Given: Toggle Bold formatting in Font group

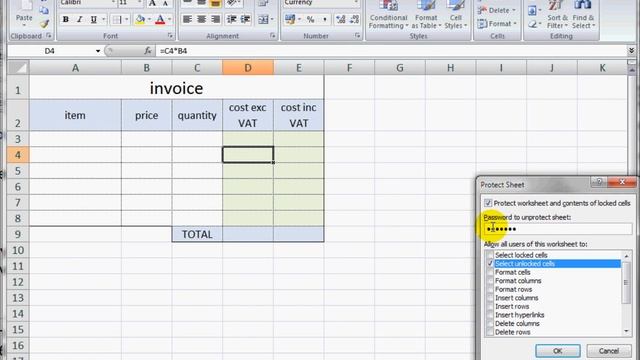Looking at the screenshot, I should tap(65, 19).
